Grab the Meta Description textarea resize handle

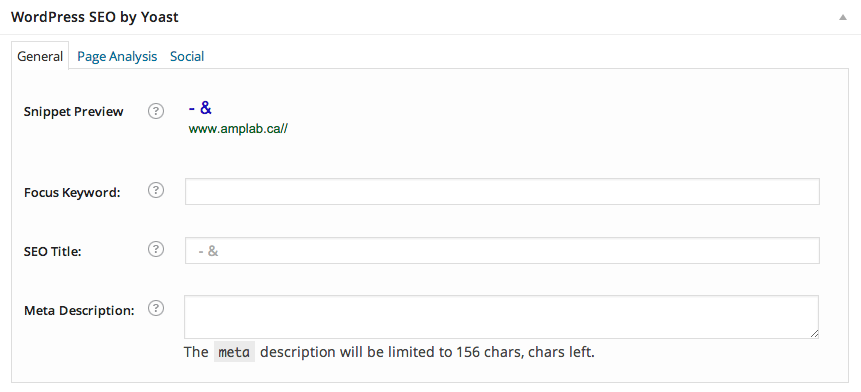814,333
